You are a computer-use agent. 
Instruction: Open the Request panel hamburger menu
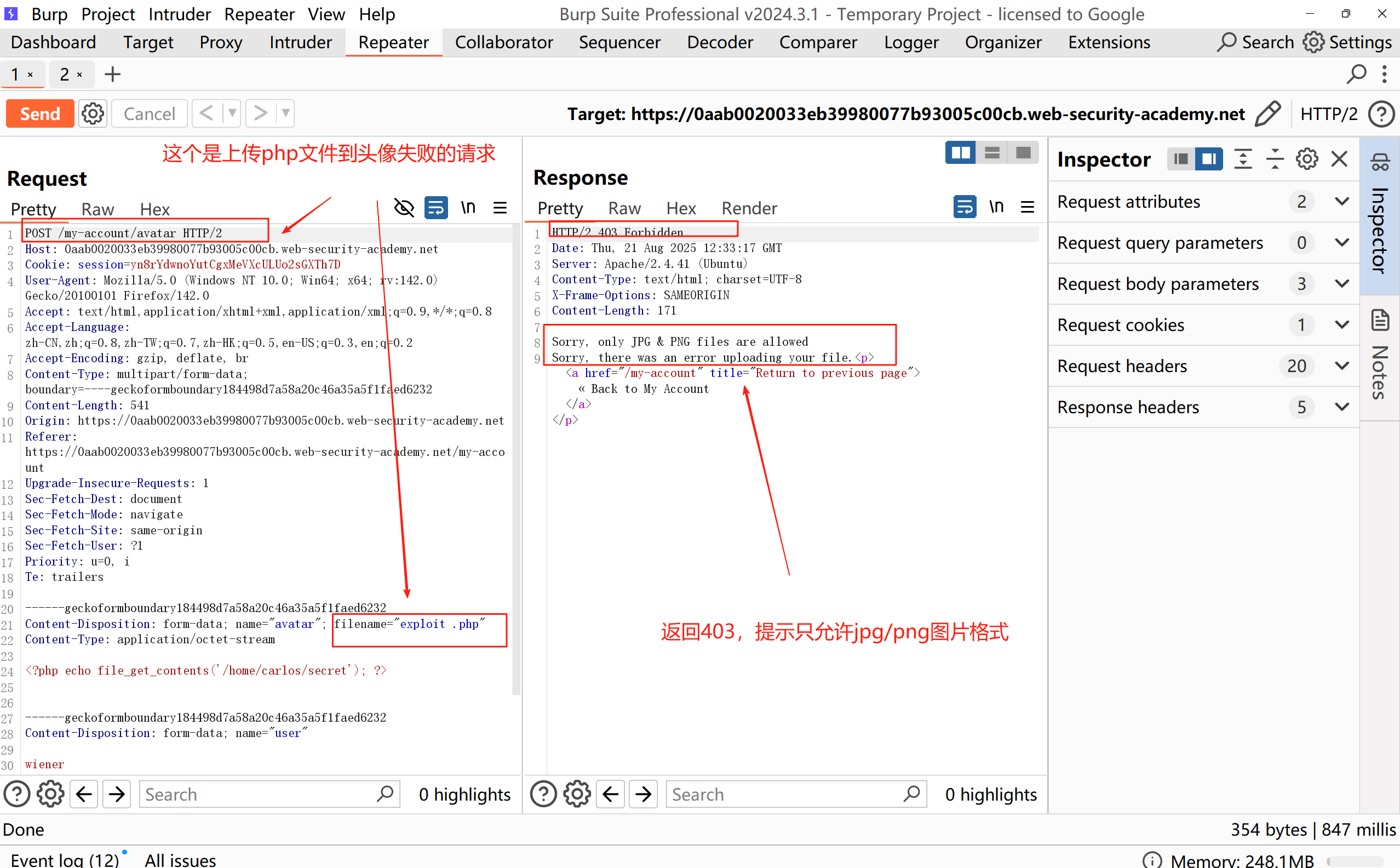500,208
